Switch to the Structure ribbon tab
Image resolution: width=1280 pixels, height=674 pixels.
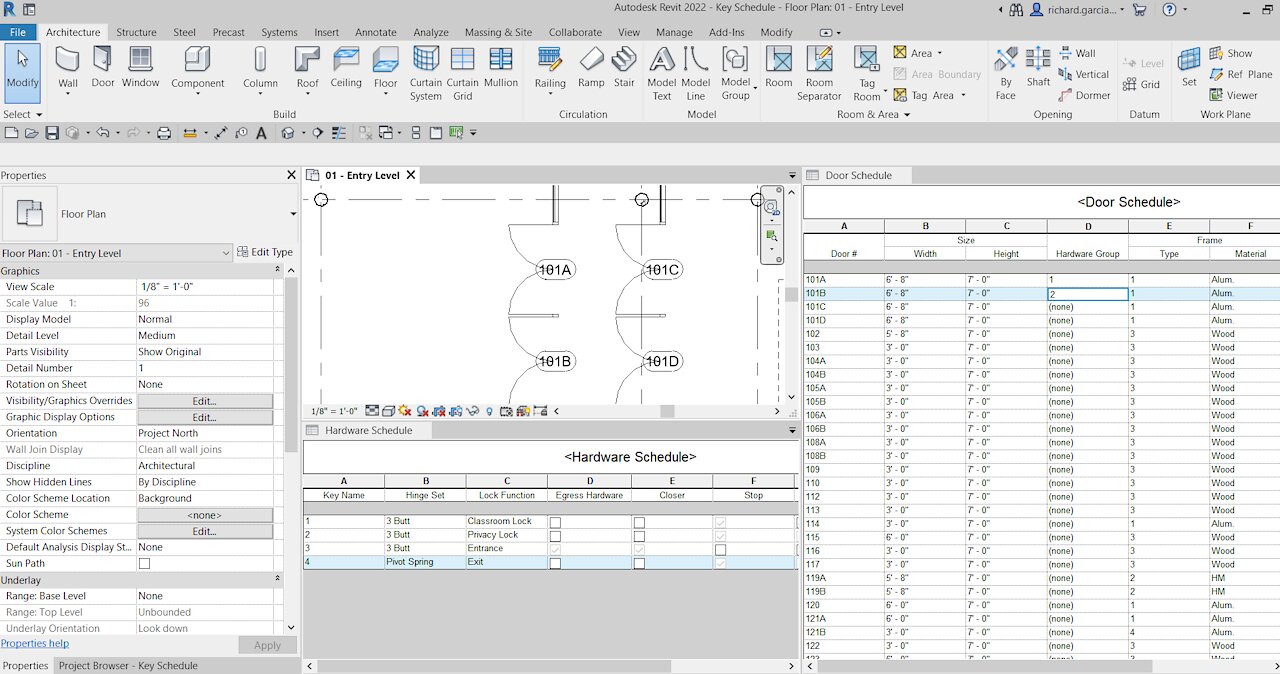[x=136, y=32]
